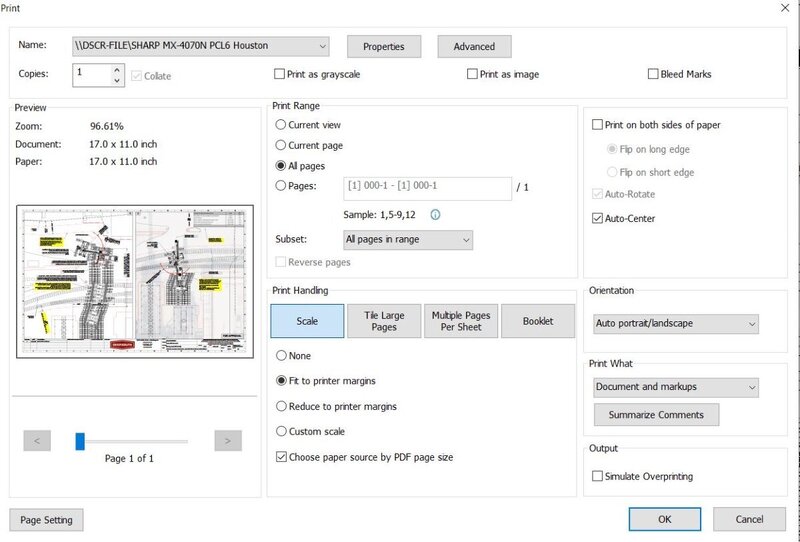The width and height of the screenshot is (800, 542).
Task: Enable Print as grayscale
Action: (x=280, y=74)
